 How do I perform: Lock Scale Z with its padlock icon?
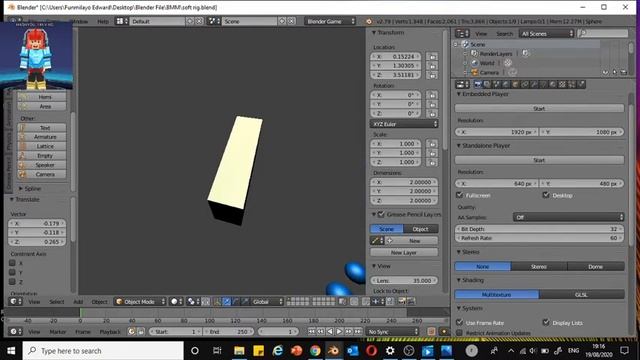coord(432,162)
